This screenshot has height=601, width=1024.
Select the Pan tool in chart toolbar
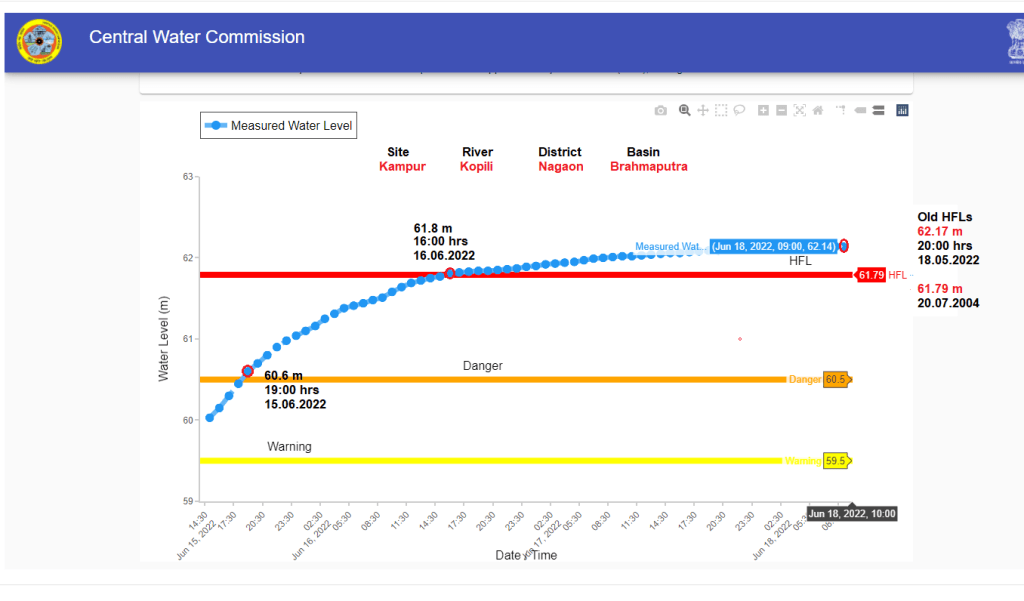tap(703, 111)
